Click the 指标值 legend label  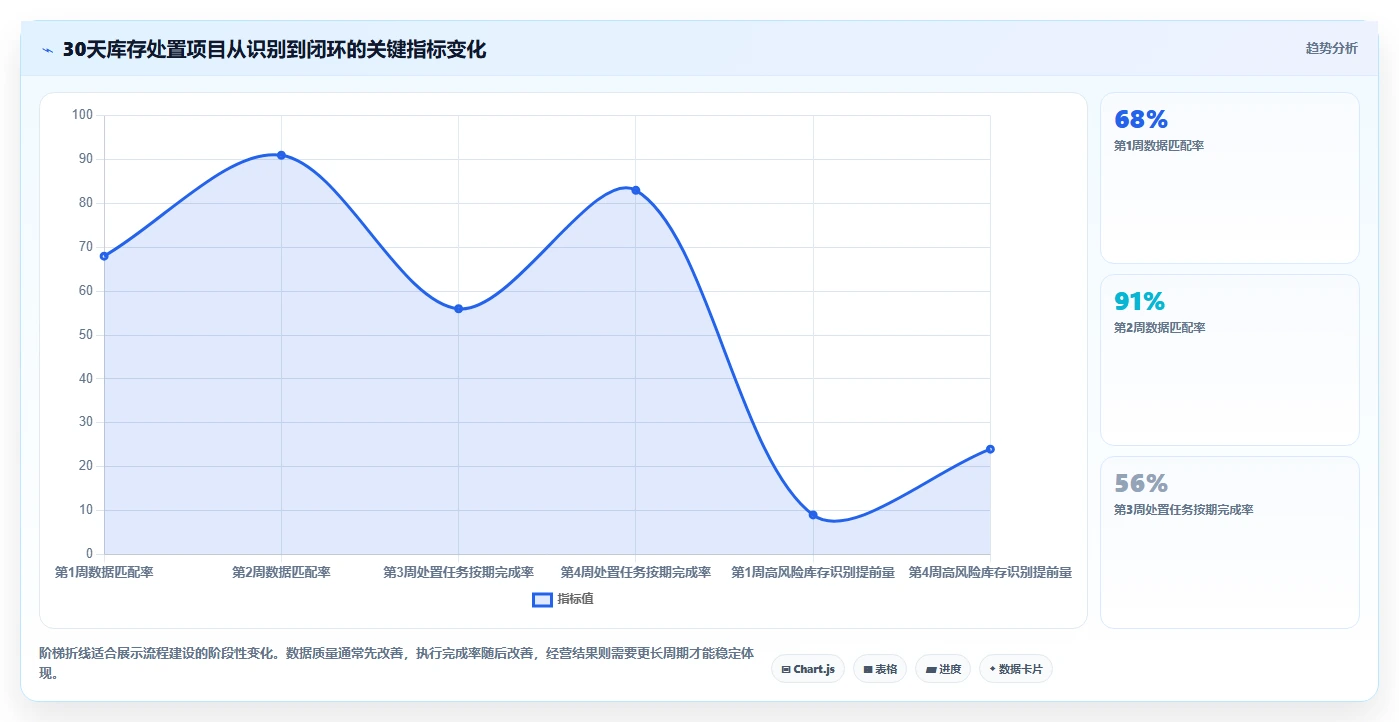tap(575, 599)
